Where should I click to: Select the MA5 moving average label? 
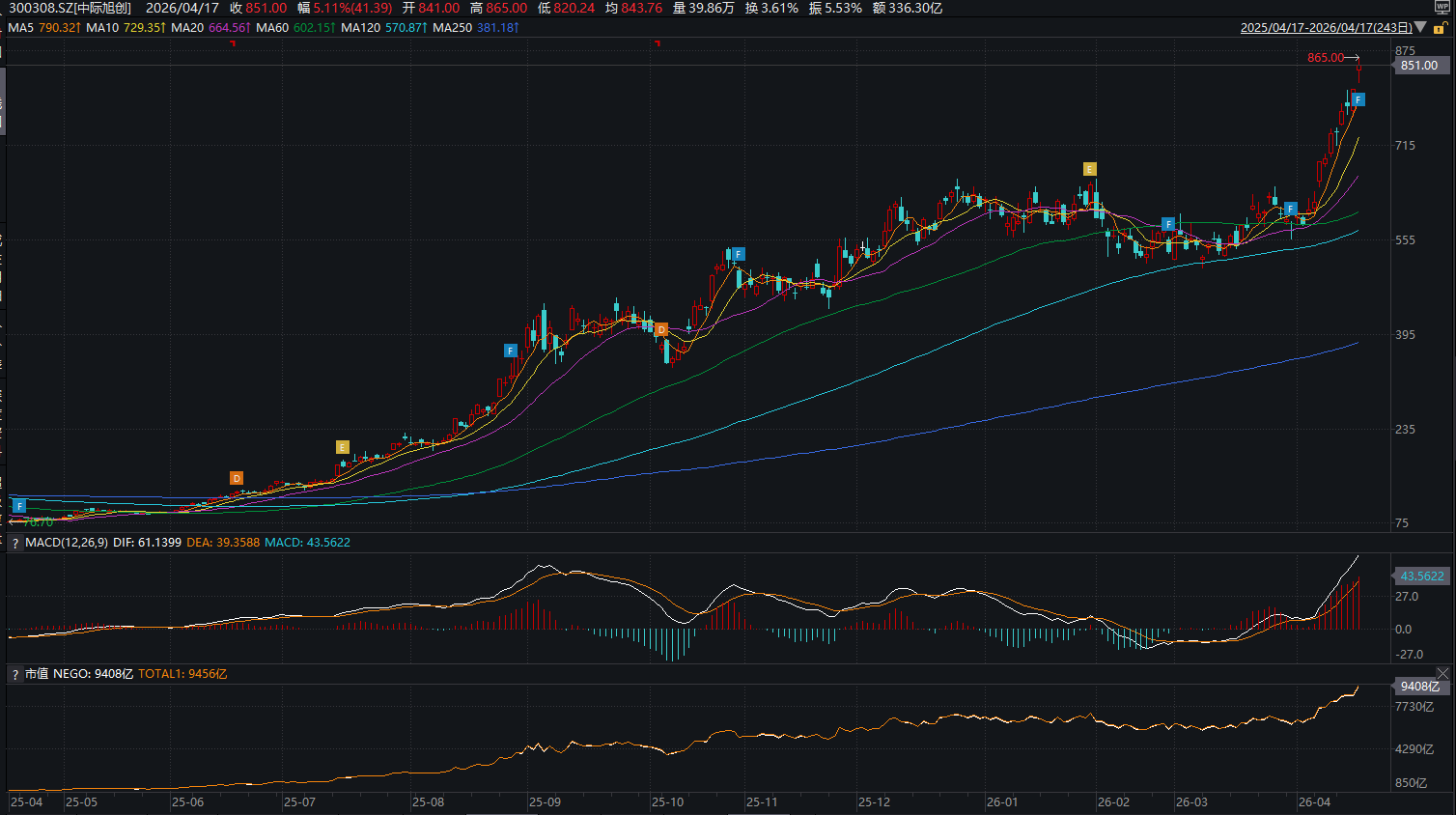(20, 28)
